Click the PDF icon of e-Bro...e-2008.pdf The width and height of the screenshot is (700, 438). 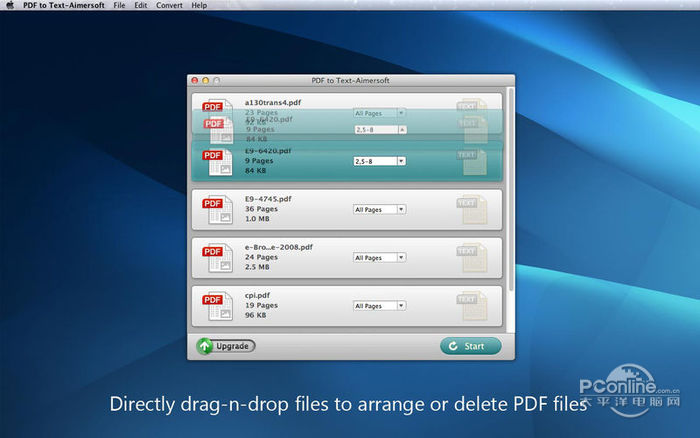pos(217,258)
